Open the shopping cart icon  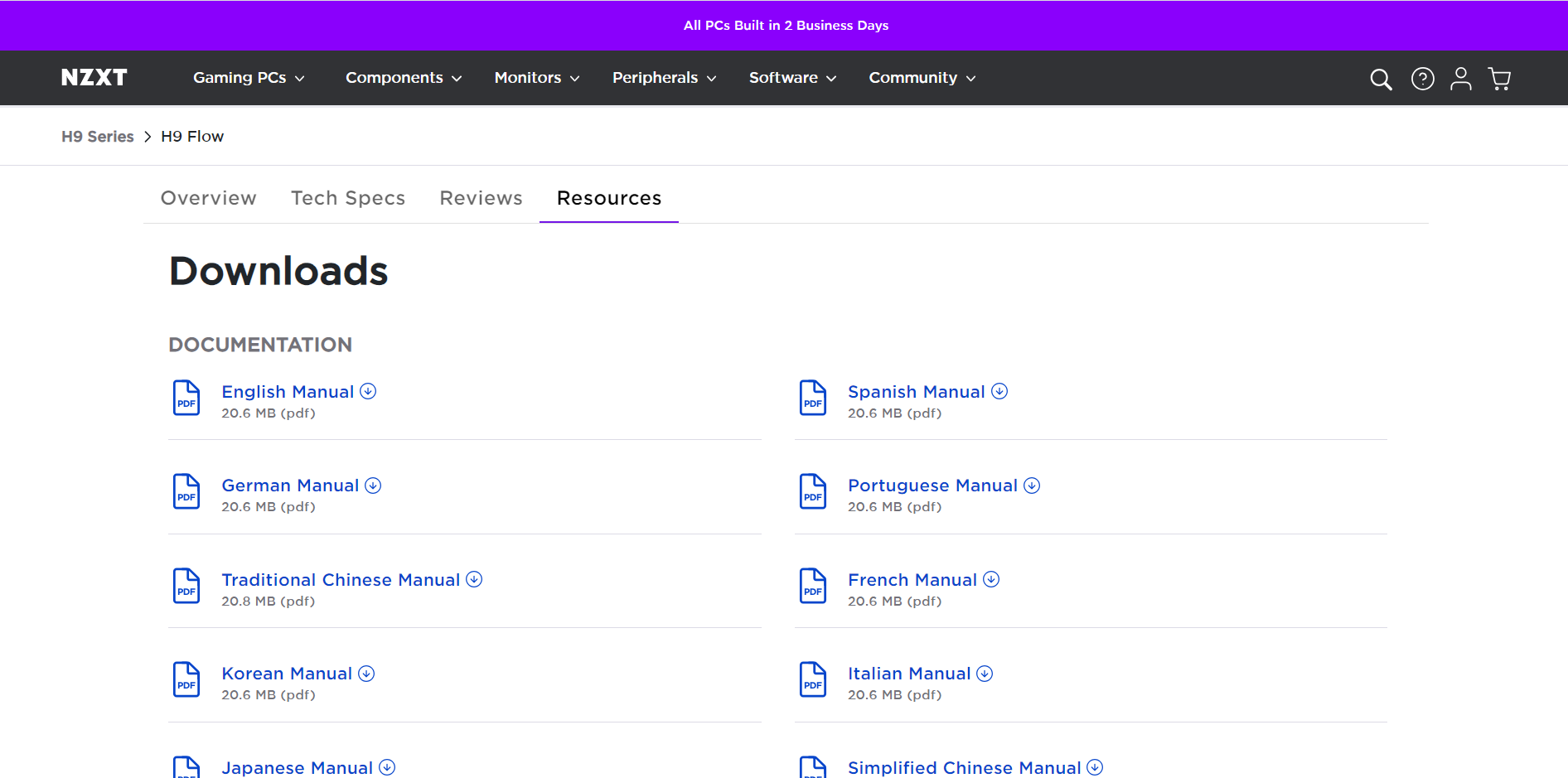[1499, 79]
